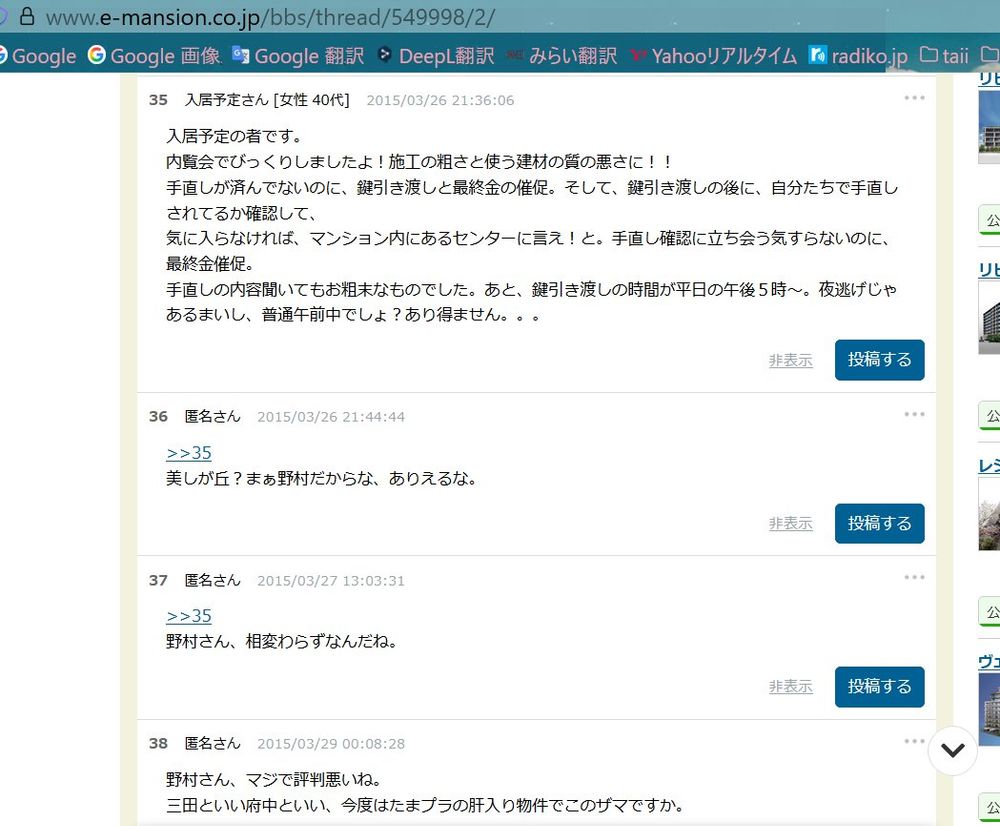Hide post 35 with 非表示
Screen dimensions: 1000x826
(790, 360)
